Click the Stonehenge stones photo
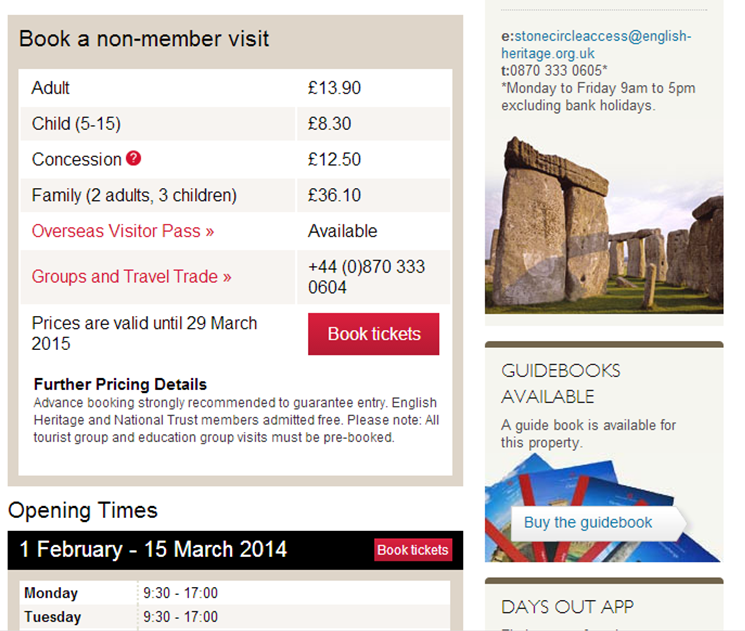The width and height of the screenshot is (745, 631). [603, 225]
